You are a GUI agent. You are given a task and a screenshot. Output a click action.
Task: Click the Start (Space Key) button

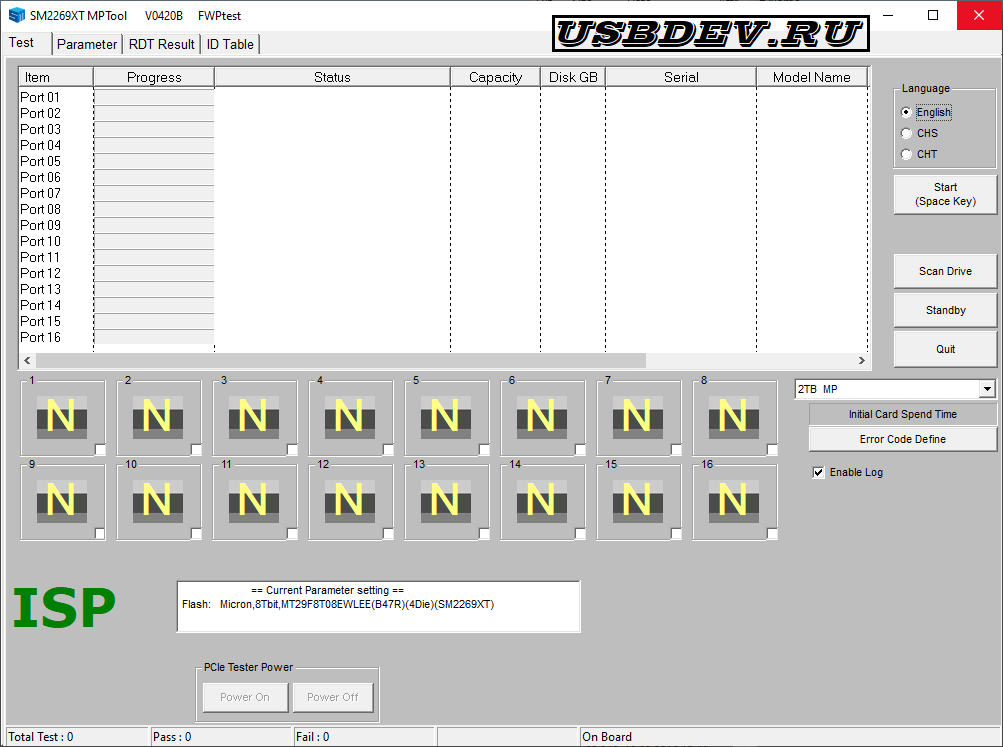[x=945, y=194]
